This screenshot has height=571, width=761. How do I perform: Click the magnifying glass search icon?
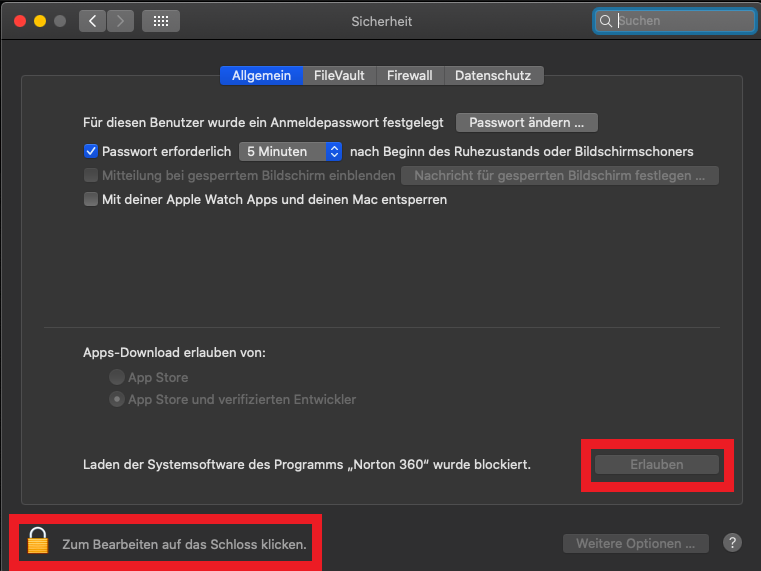pos(606,21)
